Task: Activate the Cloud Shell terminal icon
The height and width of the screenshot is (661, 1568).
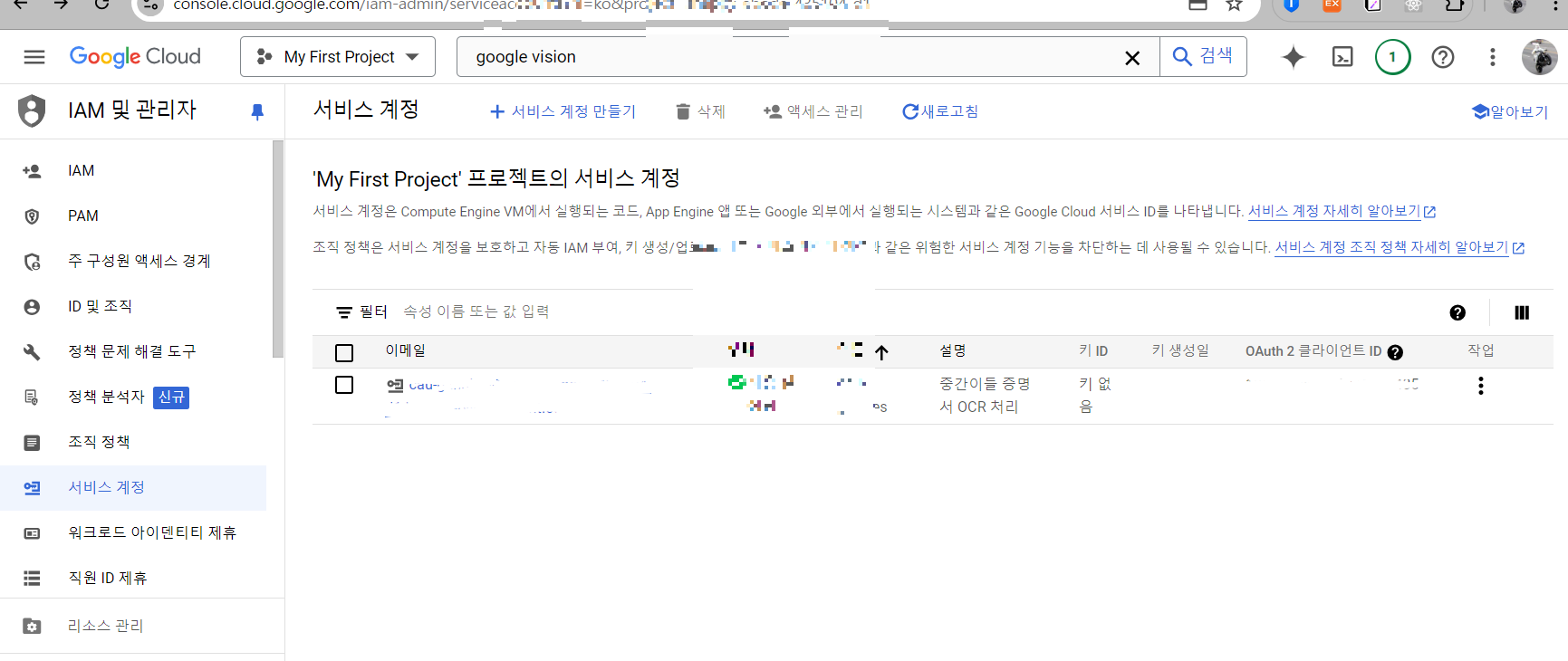Action: (x=1342, y=57)
